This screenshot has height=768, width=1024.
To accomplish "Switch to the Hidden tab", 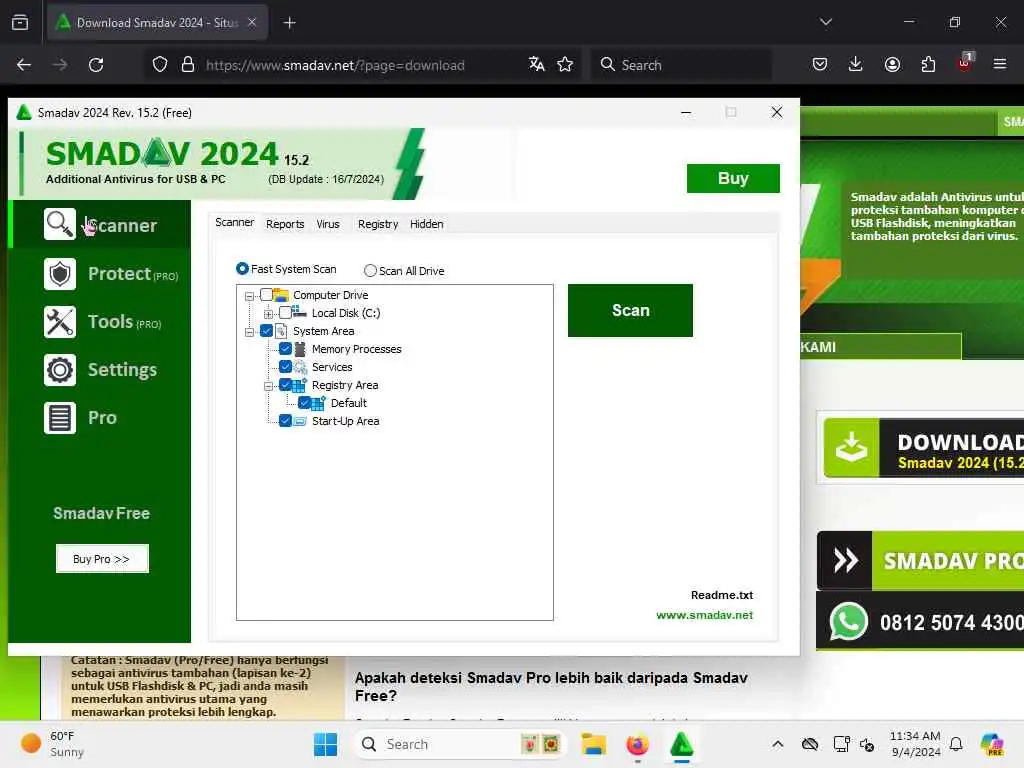I will click(426, 224).
